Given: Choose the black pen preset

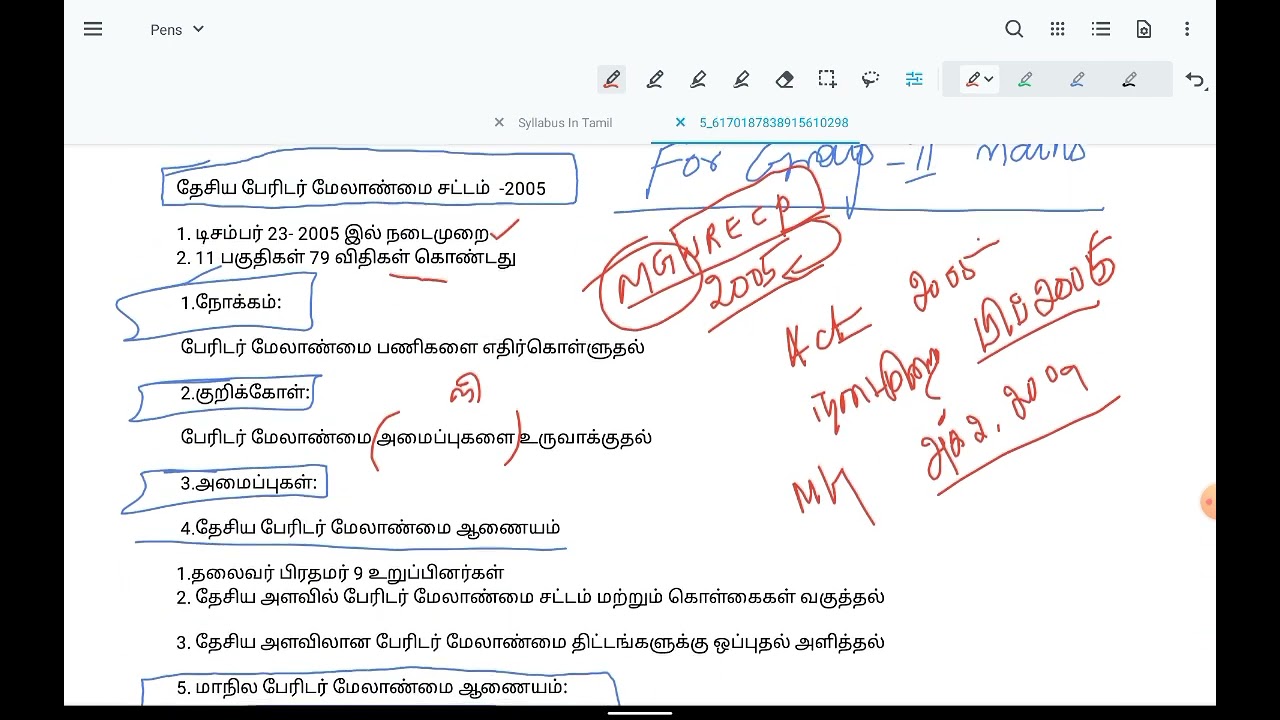Looking at the screenshot, I should [x=1129, y=79].
